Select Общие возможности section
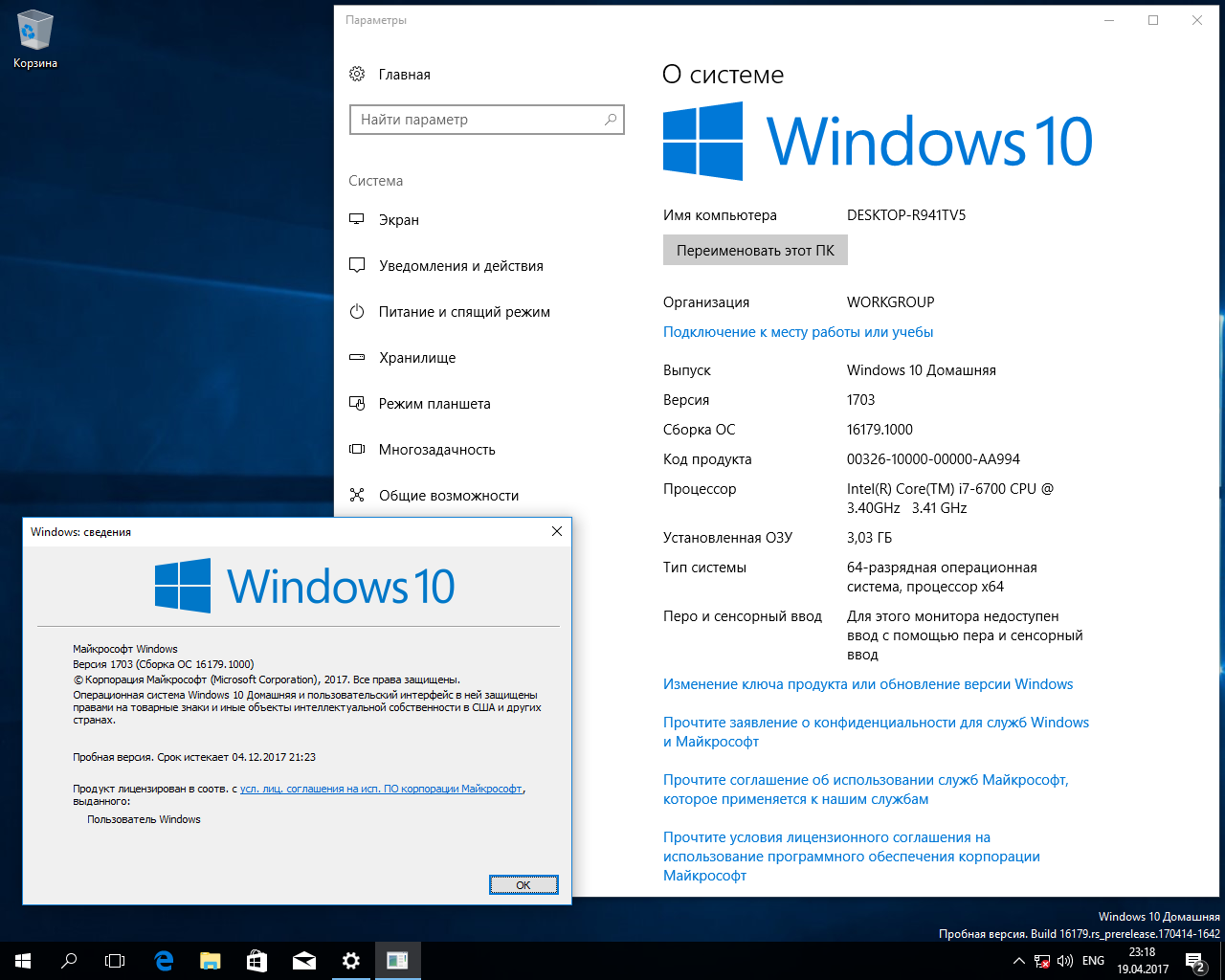 [x=449, y=496]
